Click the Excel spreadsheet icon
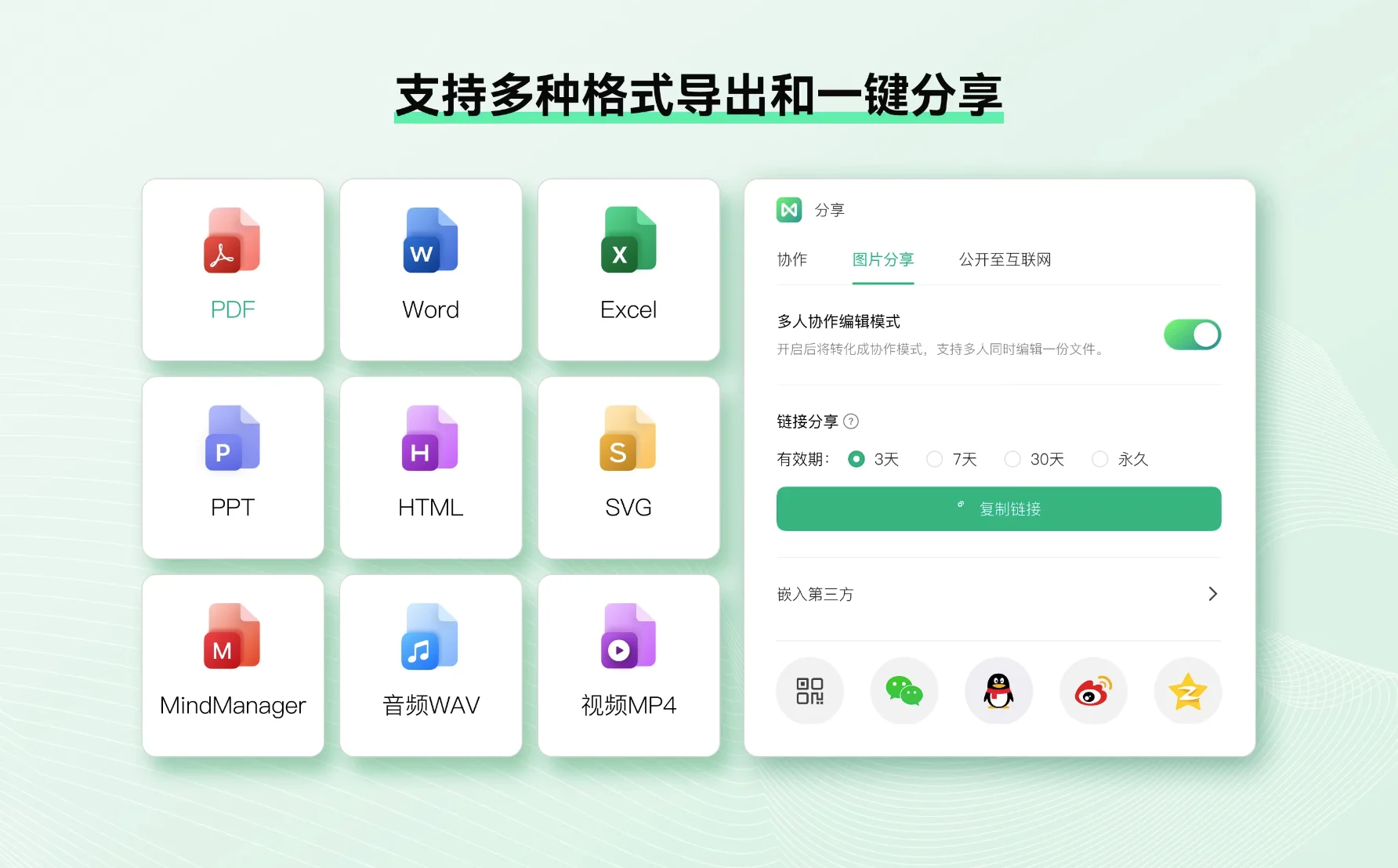 [x=628, y=240]
